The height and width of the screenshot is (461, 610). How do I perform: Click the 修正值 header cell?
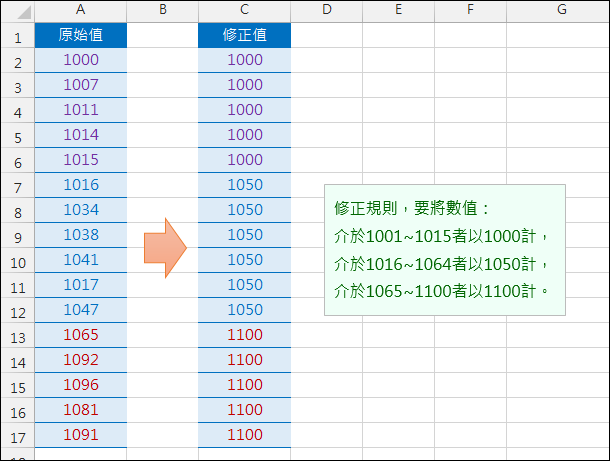244,35
